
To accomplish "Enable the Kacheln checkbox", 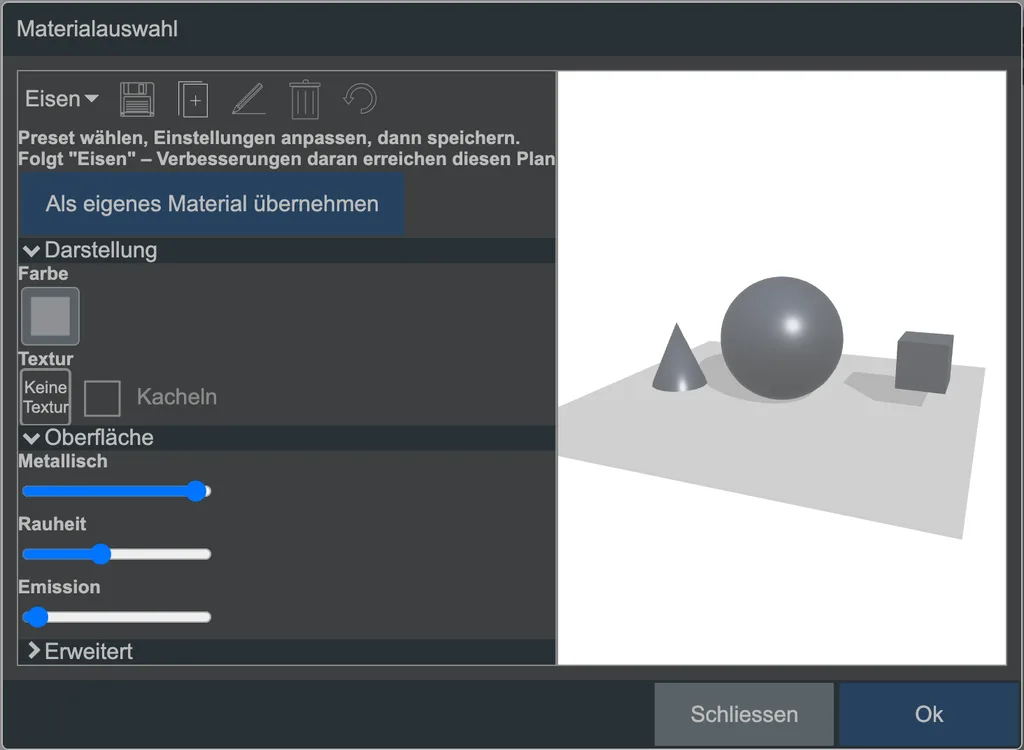I will click(103, 398).
